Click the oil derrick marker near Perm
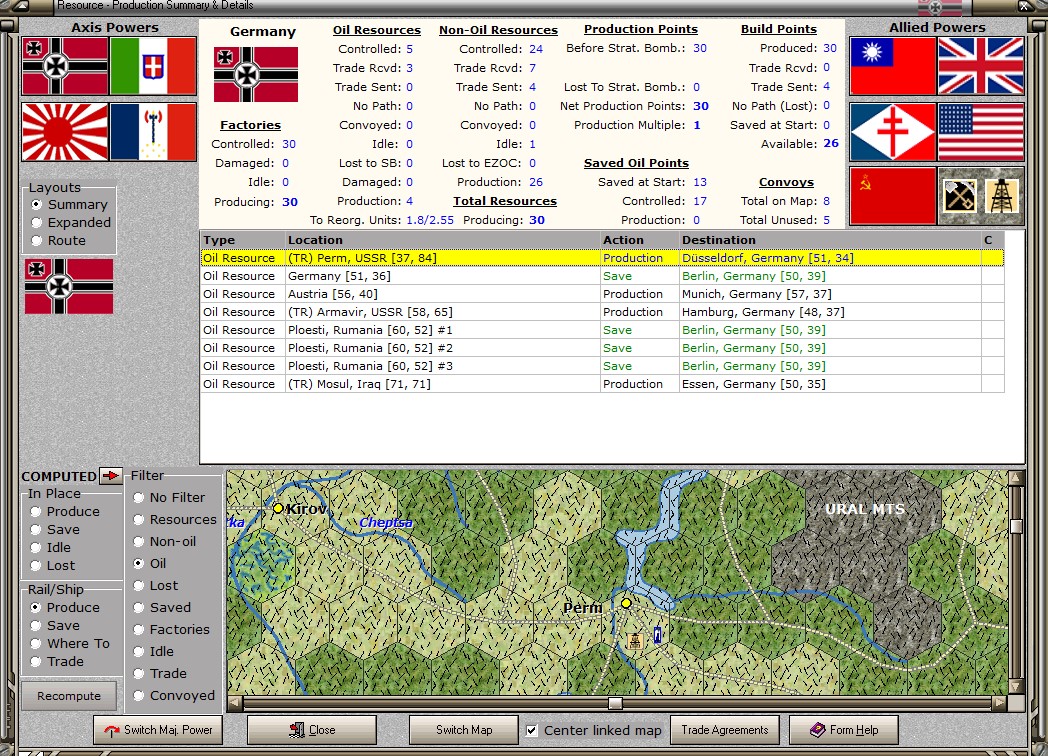The width and height of the screenshot is (1048, 756). tap(635, 640)
